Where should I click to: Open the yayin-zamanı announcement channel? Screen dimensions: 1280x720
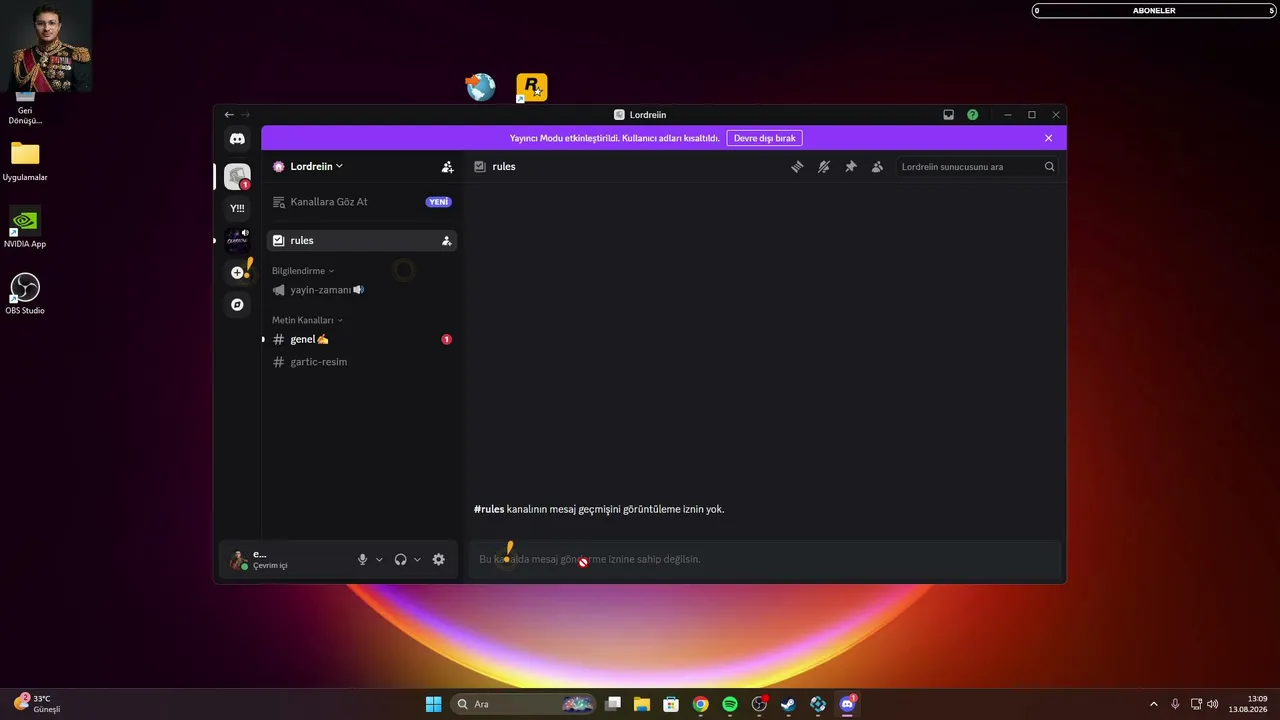coord(362,290)
